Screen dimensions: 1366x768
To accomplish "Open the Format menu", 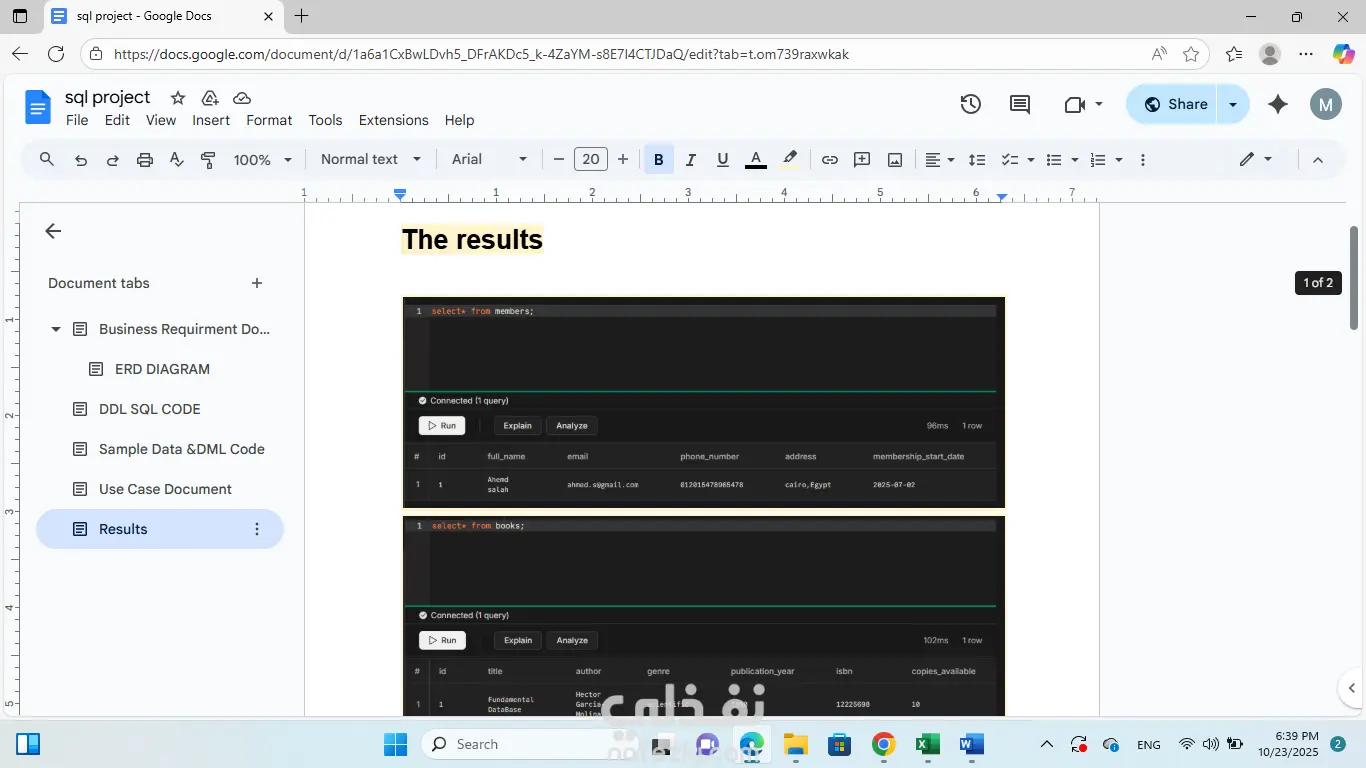I will click(269, 120).
